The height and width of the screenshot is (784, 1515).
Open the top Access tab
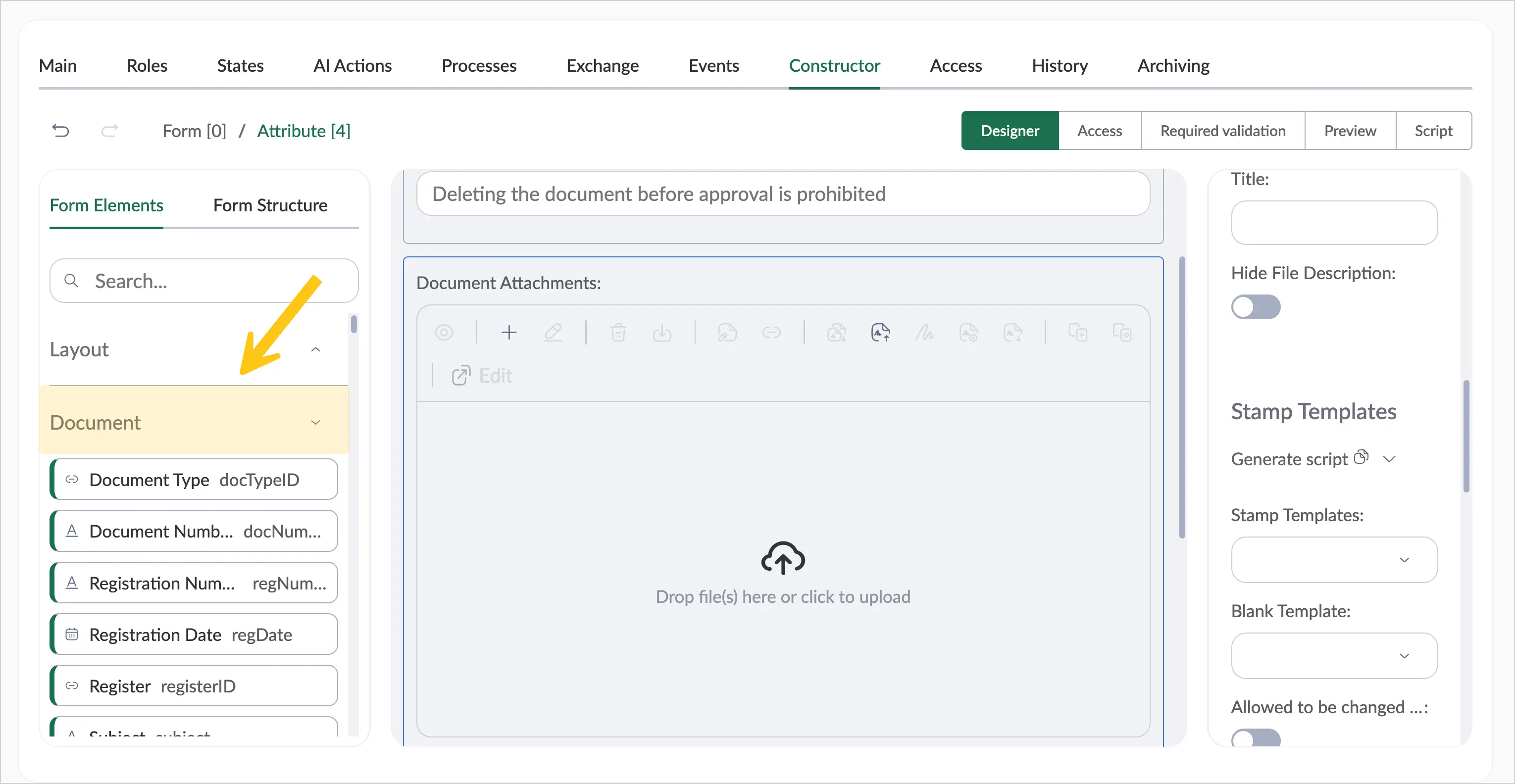click(x=957, y=66)
